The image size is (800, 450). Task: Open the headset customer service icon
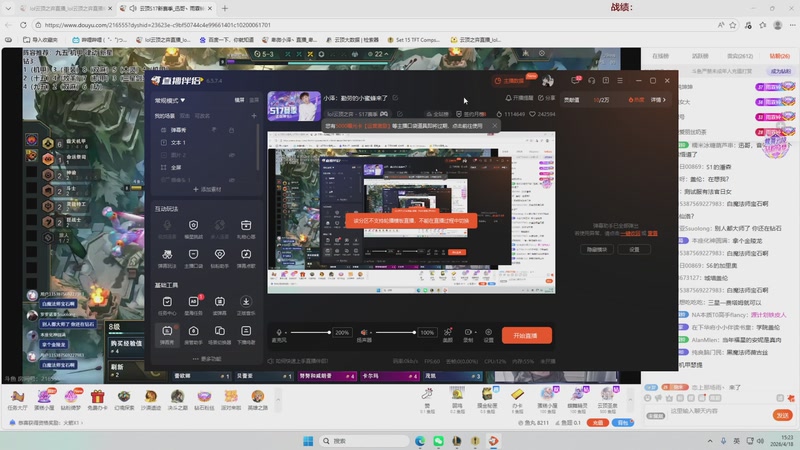(591, 81)
